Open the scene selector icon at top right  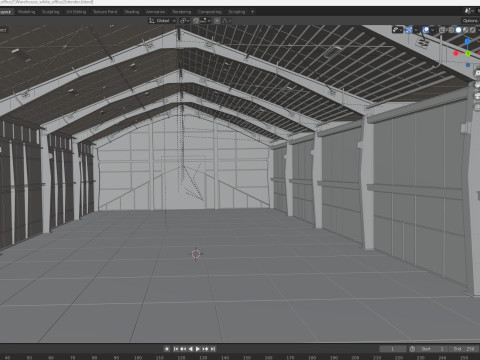coord(469,11)
